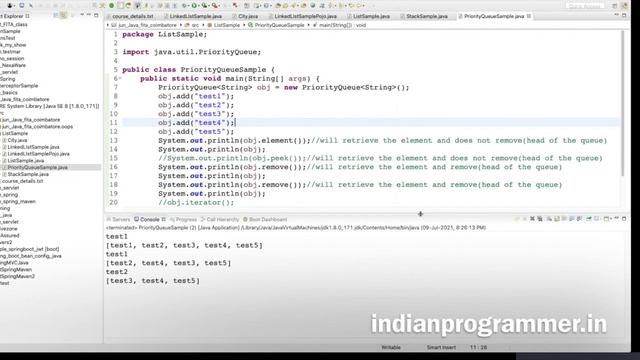This screenshot has width=640, height=360.
Task: Open the External Tools toolbar icon
Action: [x=214, y=6]
